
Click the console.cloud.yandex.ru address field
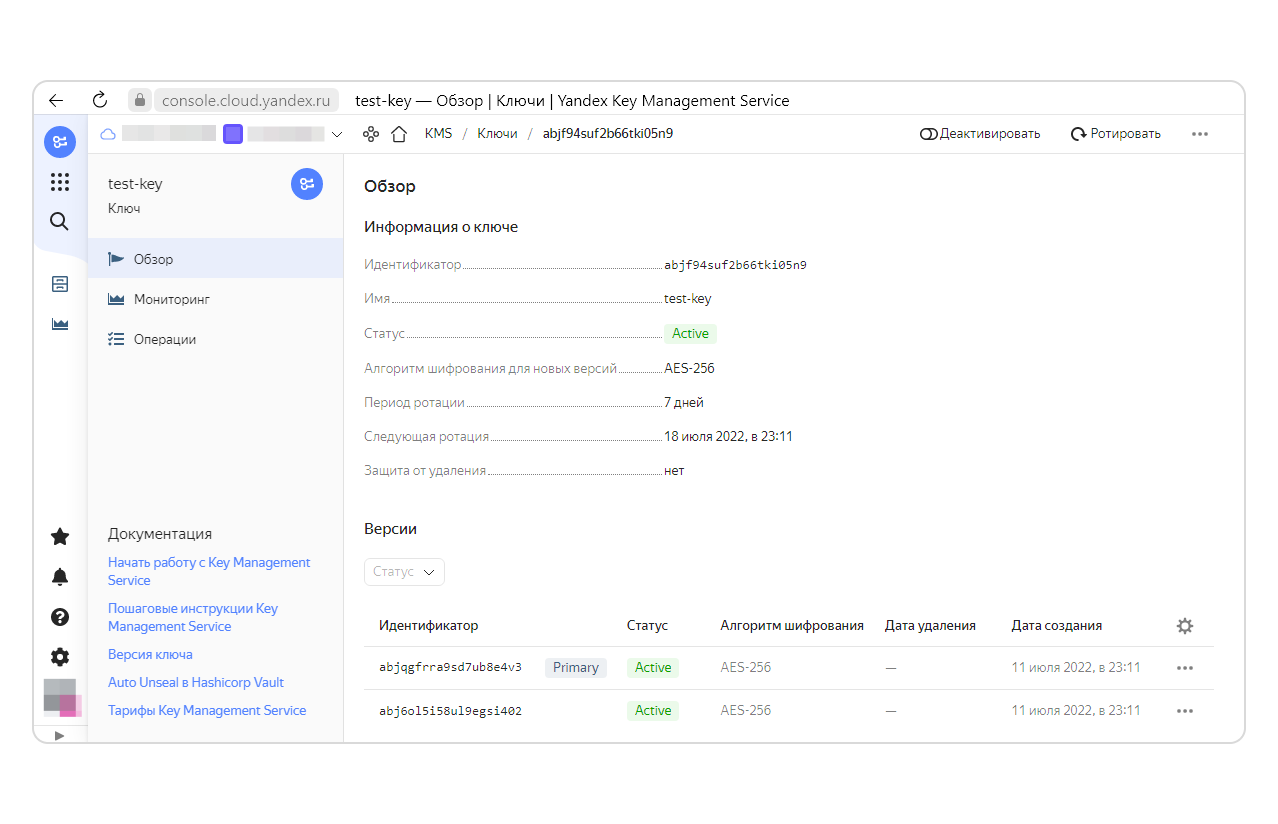[245, 100]
